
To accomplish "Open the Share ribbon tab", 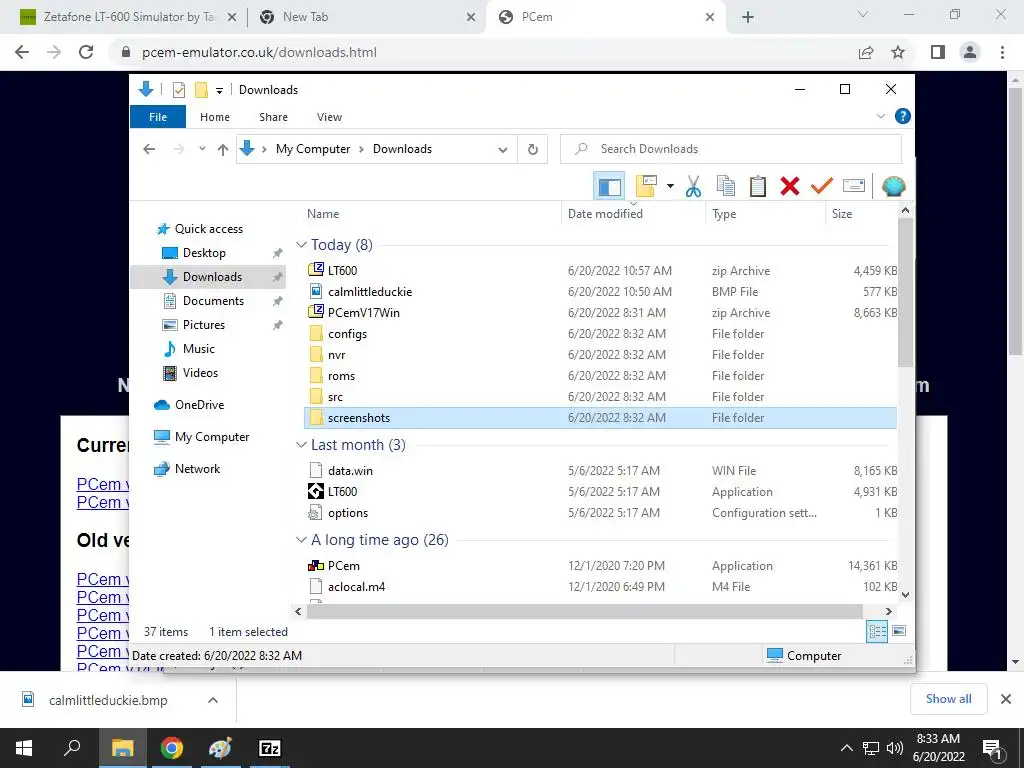I will tap(273, 117).
